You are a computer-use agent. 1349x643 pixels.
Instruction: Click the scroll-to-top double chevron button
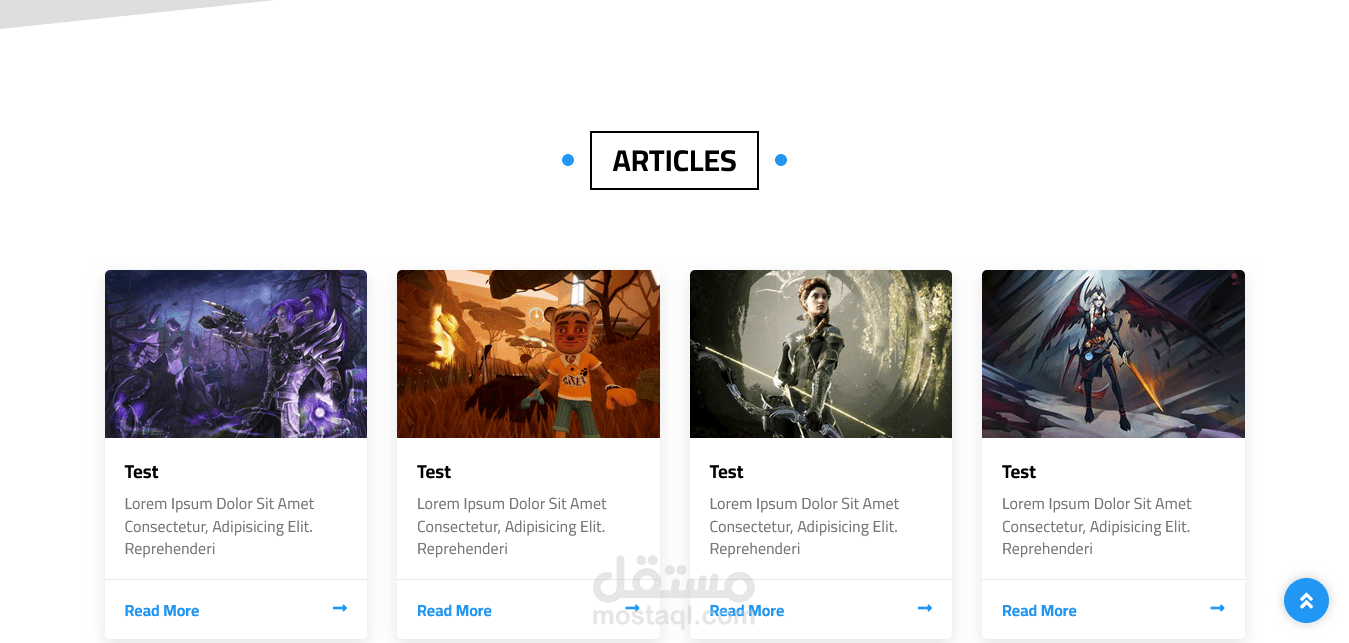tap(1306, 601)
